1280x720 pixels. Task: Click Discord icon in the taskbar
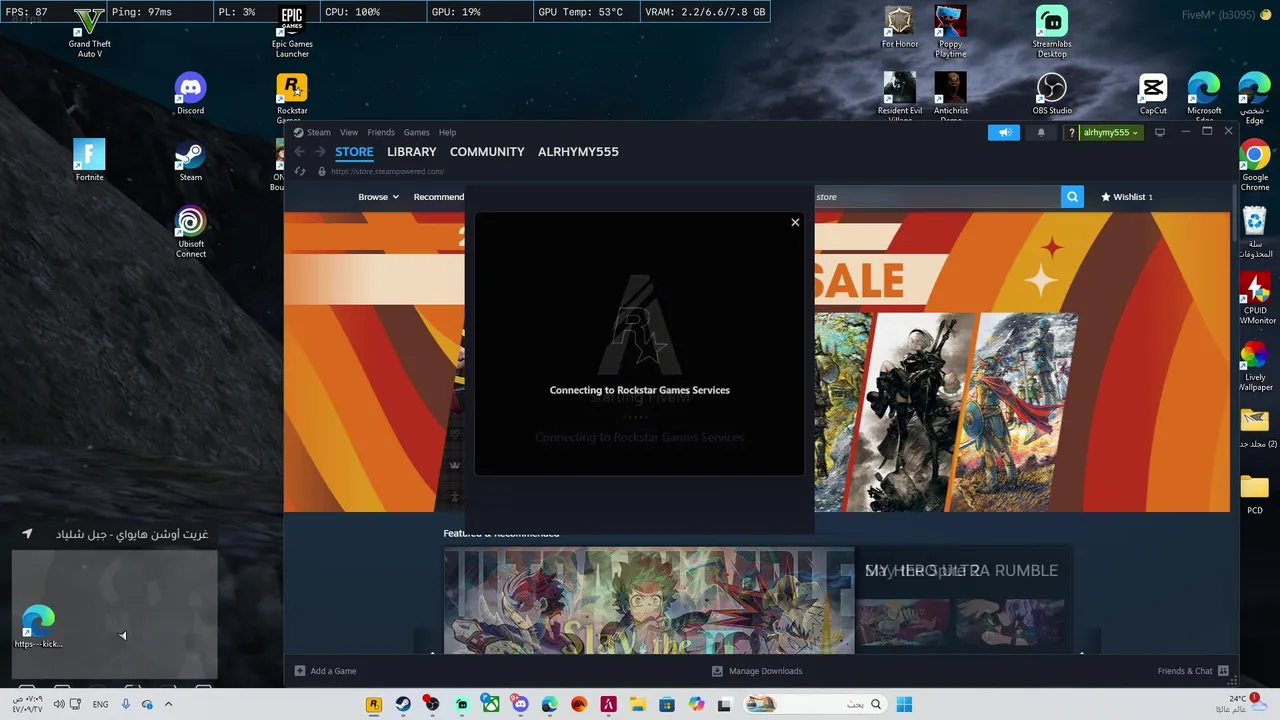[520, 704]
